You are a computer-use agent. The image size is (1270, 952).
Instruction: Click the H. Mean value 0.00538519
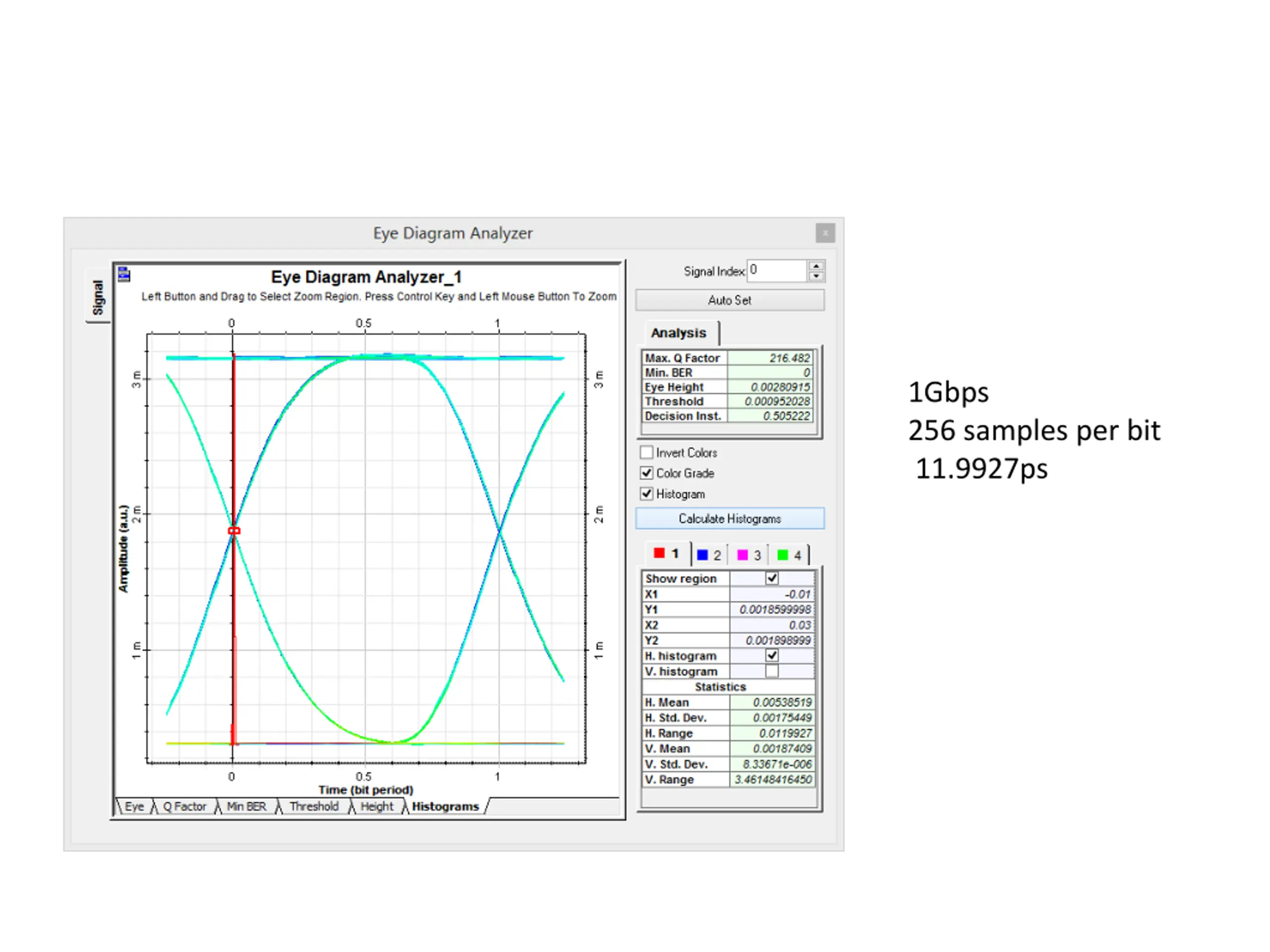pos(771,703)
